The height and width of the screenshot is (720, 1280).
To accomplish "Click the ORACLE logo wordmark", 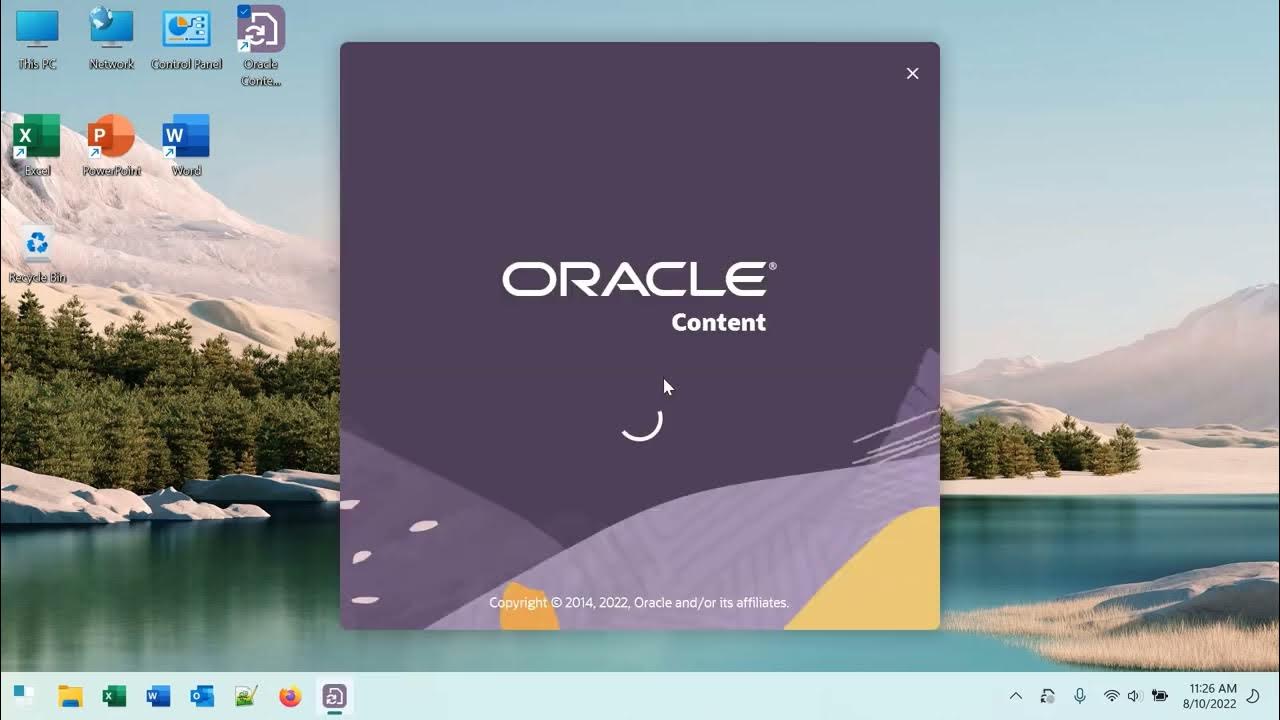I will point(639,279).
